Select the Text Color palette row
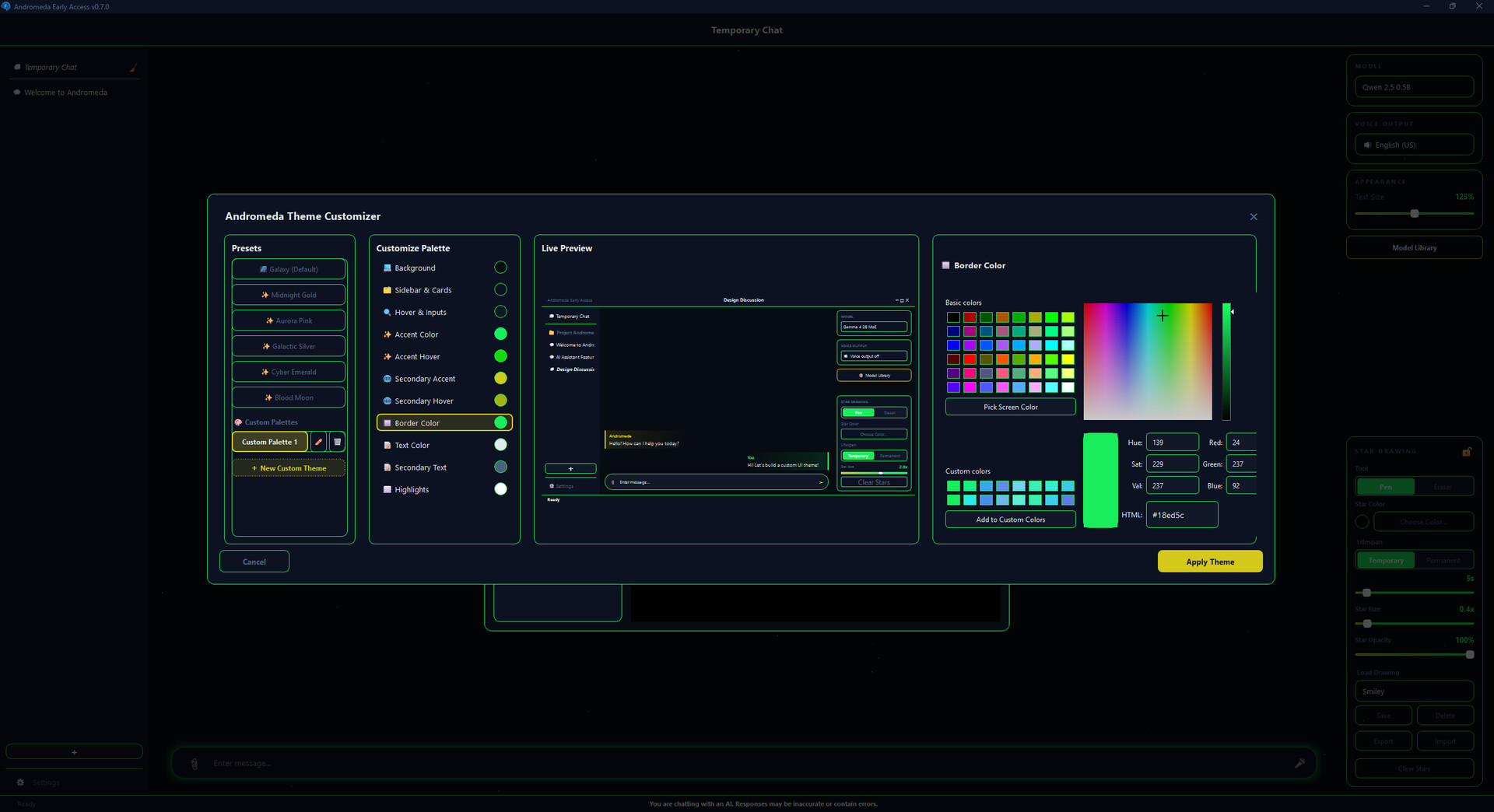 pyautogui.click(x=444, y=445)
